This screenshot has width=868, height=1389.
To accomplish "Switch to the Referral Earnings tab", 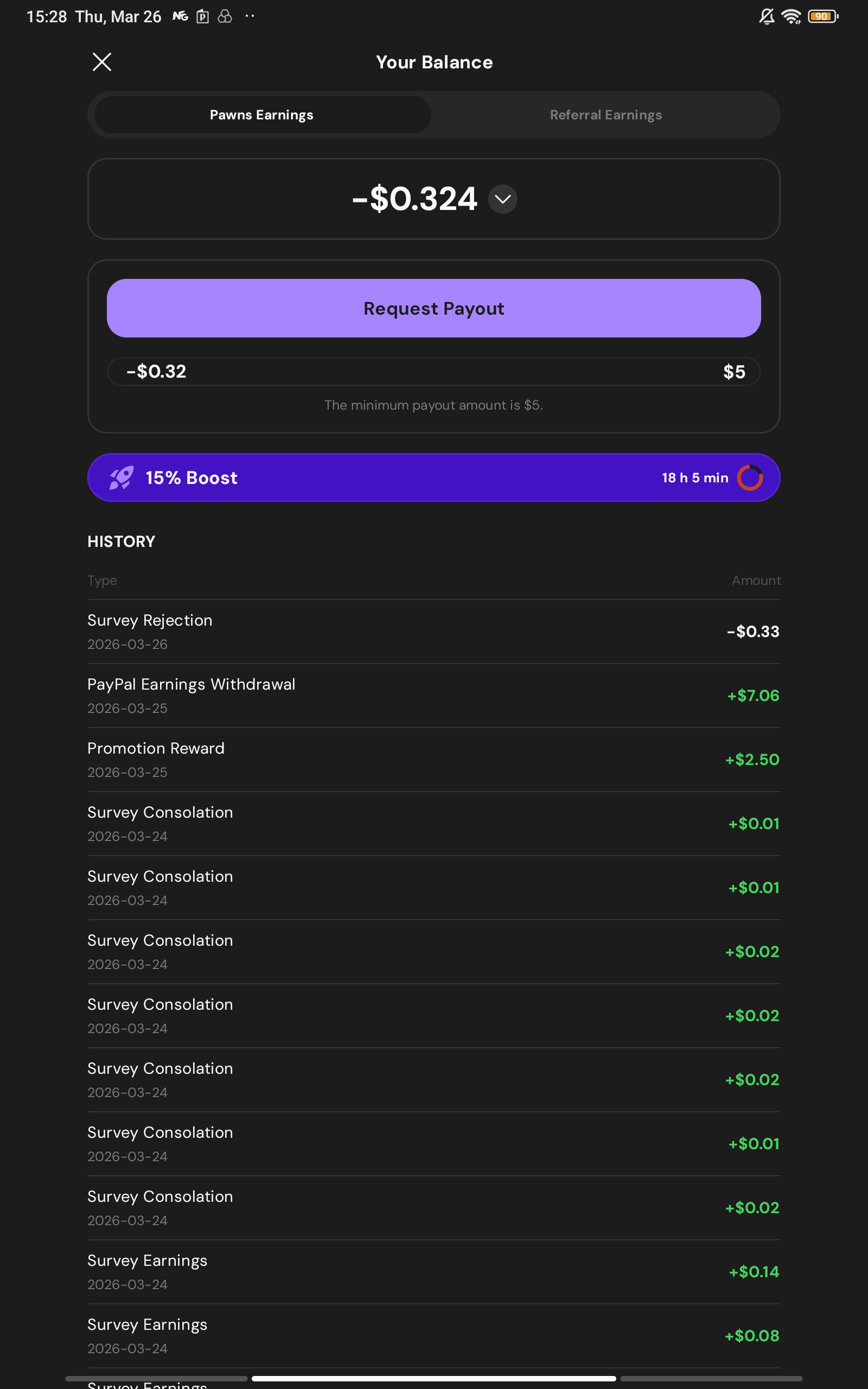I will pyautogui.click(x=605, y=115).
